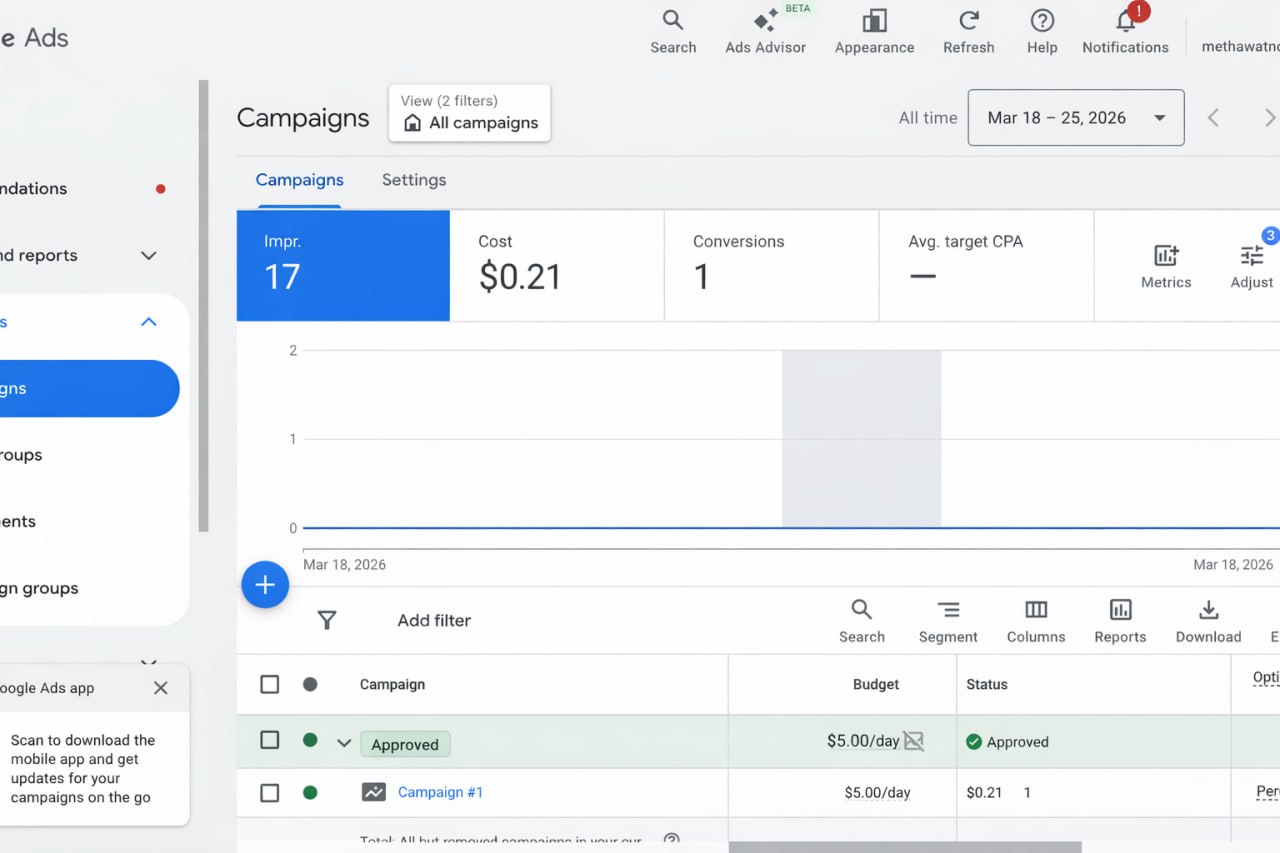Click the Adjust settings icon
1280x853 pixels.
(1251, 266)
